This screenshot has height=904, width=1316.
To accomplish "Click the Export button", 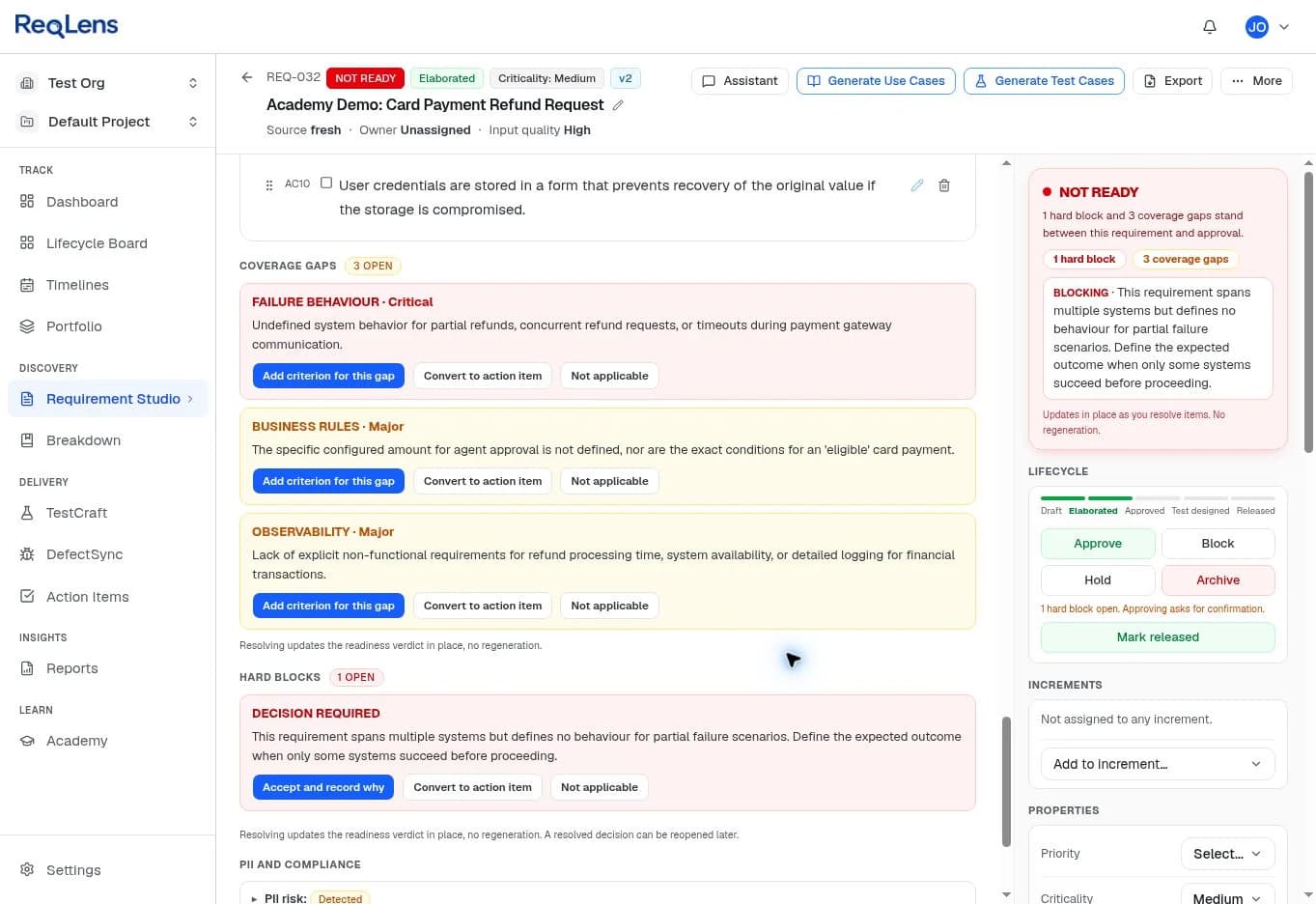I will 1173,81.
